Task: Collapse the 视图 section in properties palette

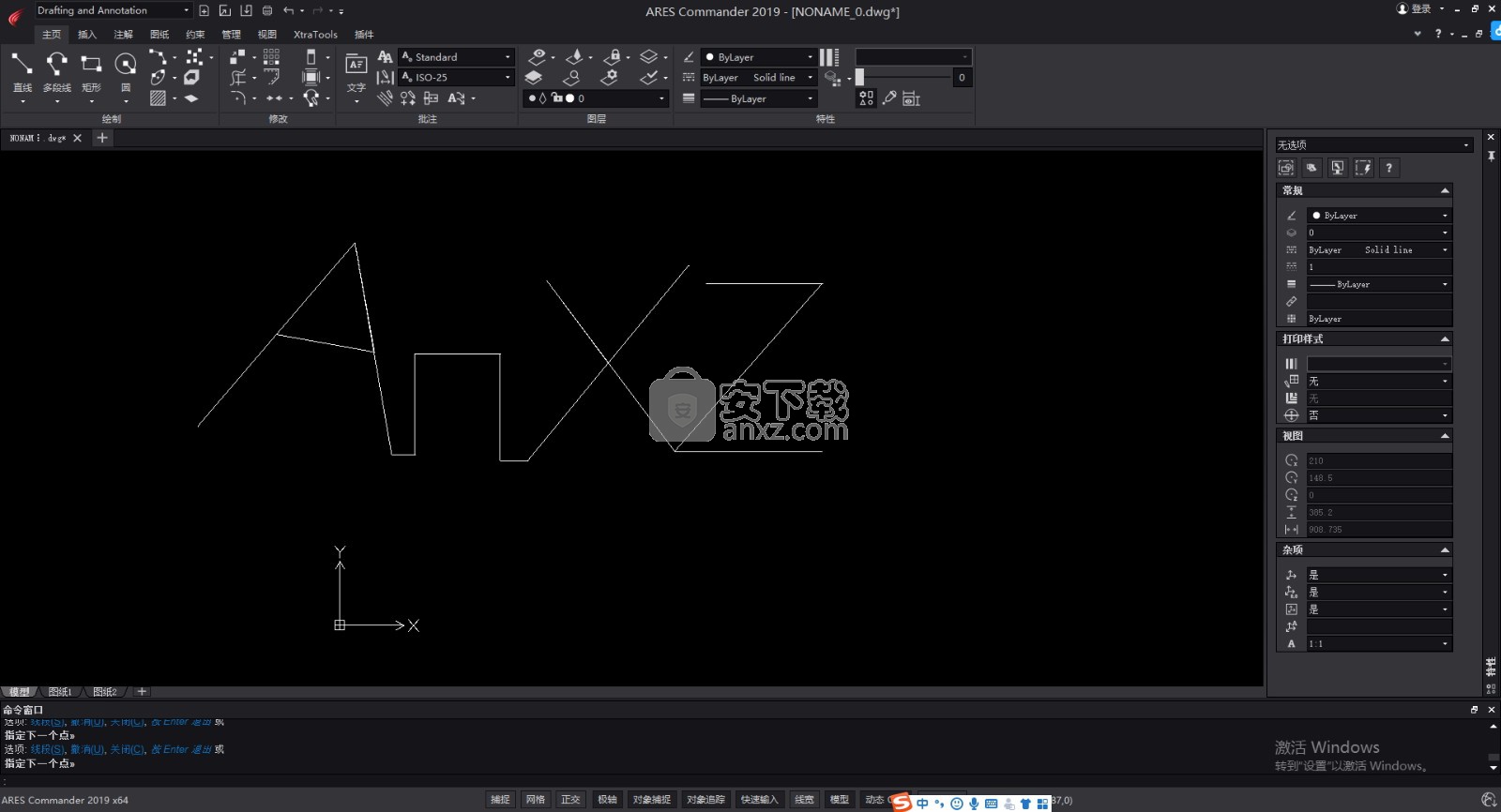Action: [x=1445, y=436]
